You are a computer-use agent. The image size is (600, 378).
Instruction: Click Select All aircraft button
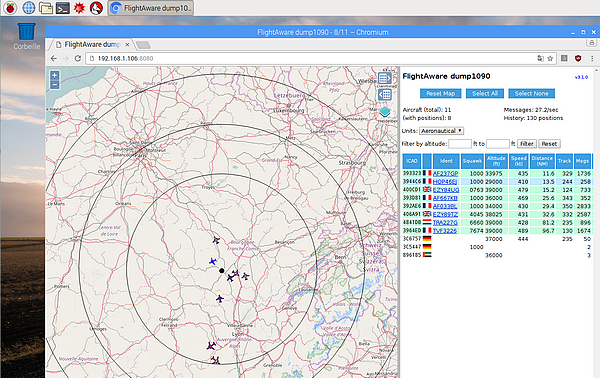[485, 93]
